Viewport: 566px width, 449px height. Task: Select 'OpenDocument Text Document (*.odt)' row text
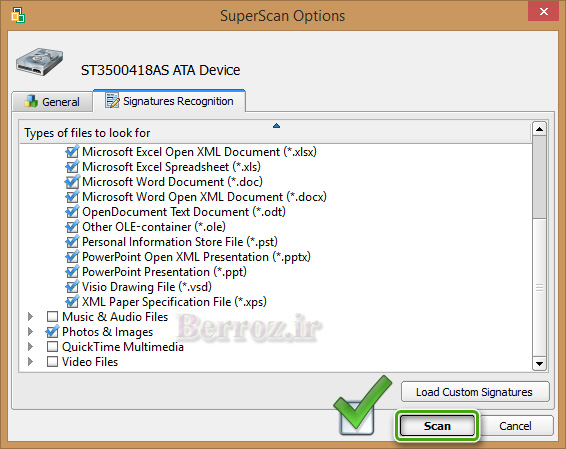pos(184,212)
